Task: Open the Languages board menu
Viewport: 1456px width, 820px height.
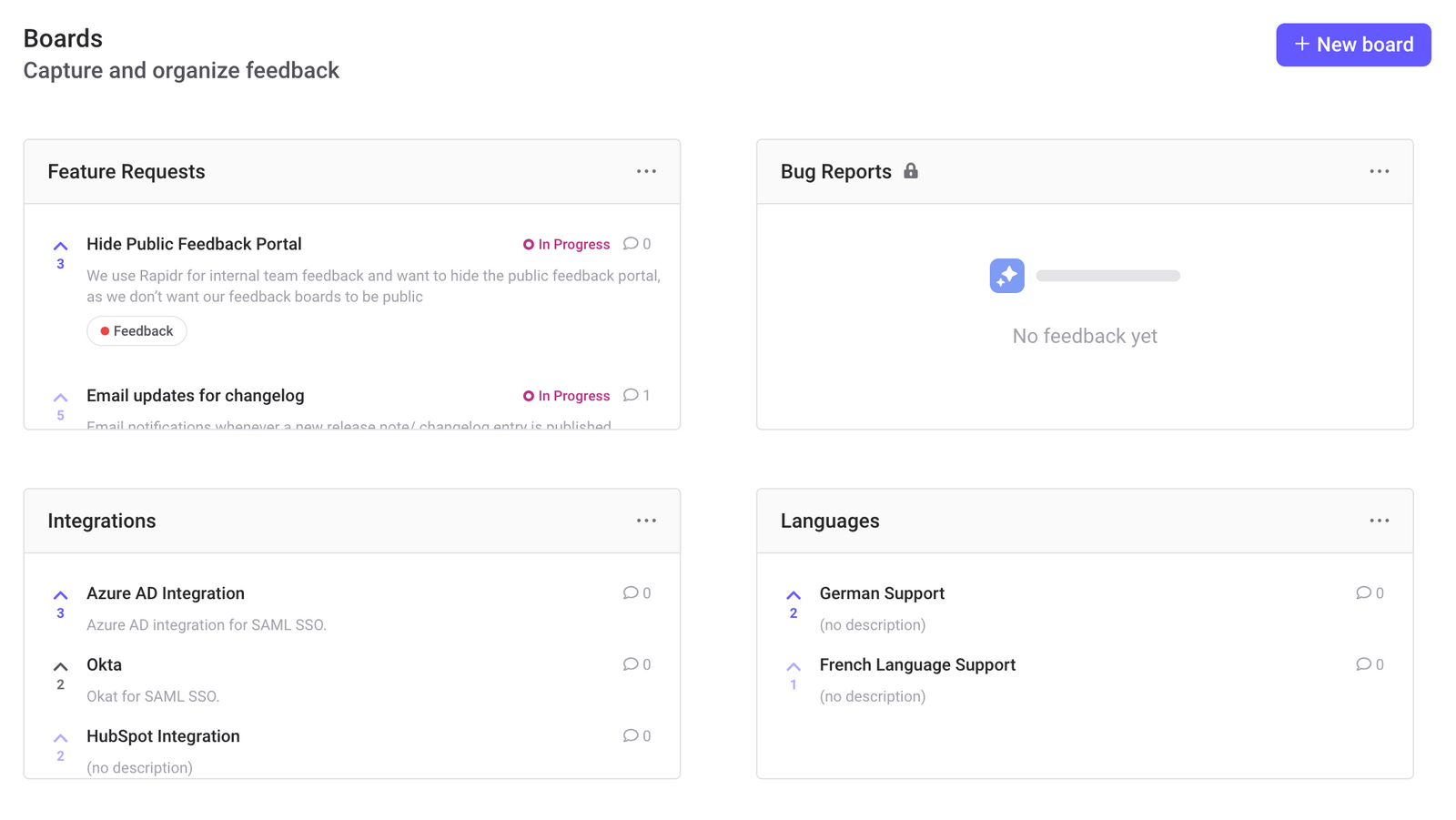Action: click(1379, 520)
